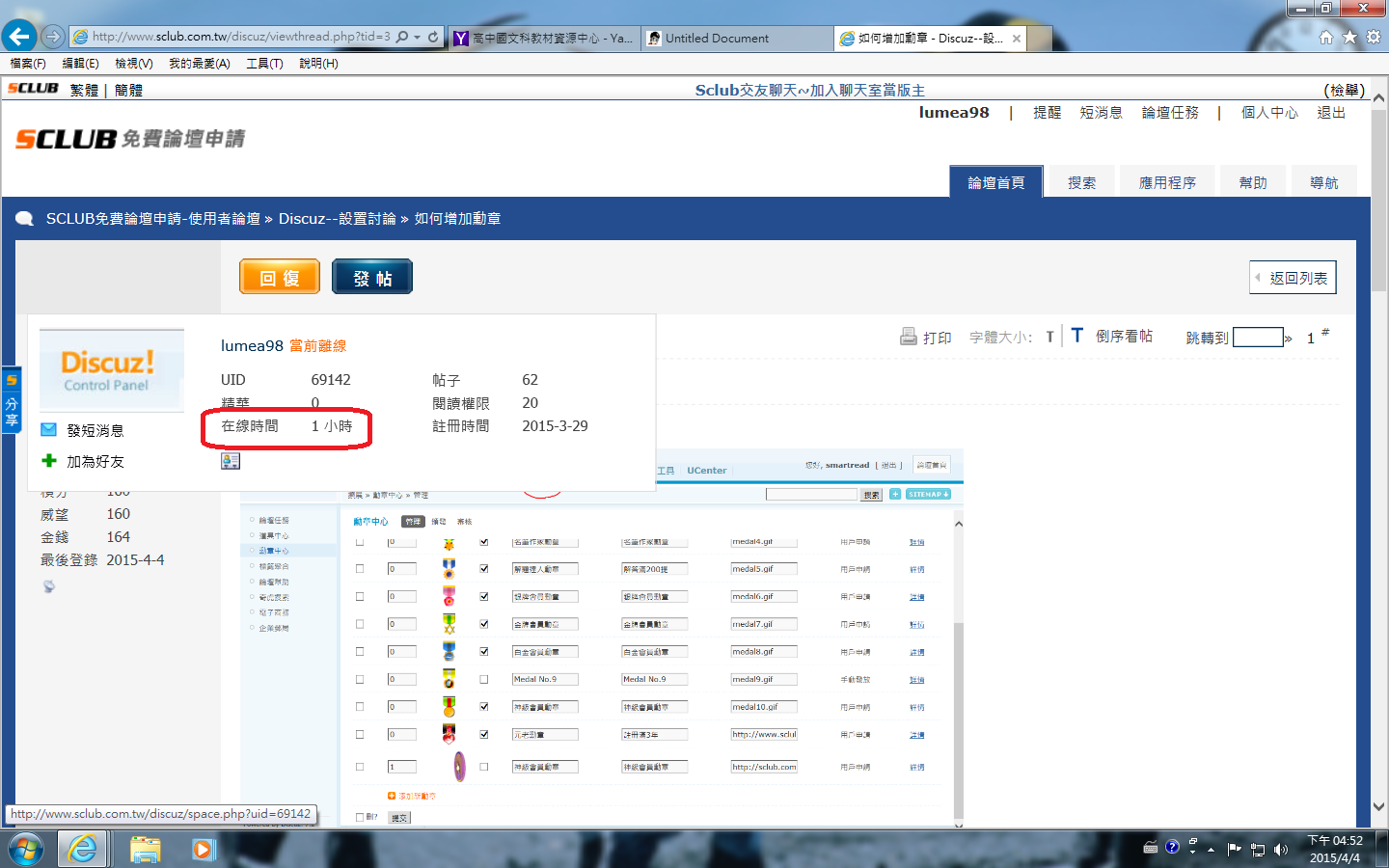
Task: Open Sclub交友聊天 chatroom link
Action: click(809, 90)
